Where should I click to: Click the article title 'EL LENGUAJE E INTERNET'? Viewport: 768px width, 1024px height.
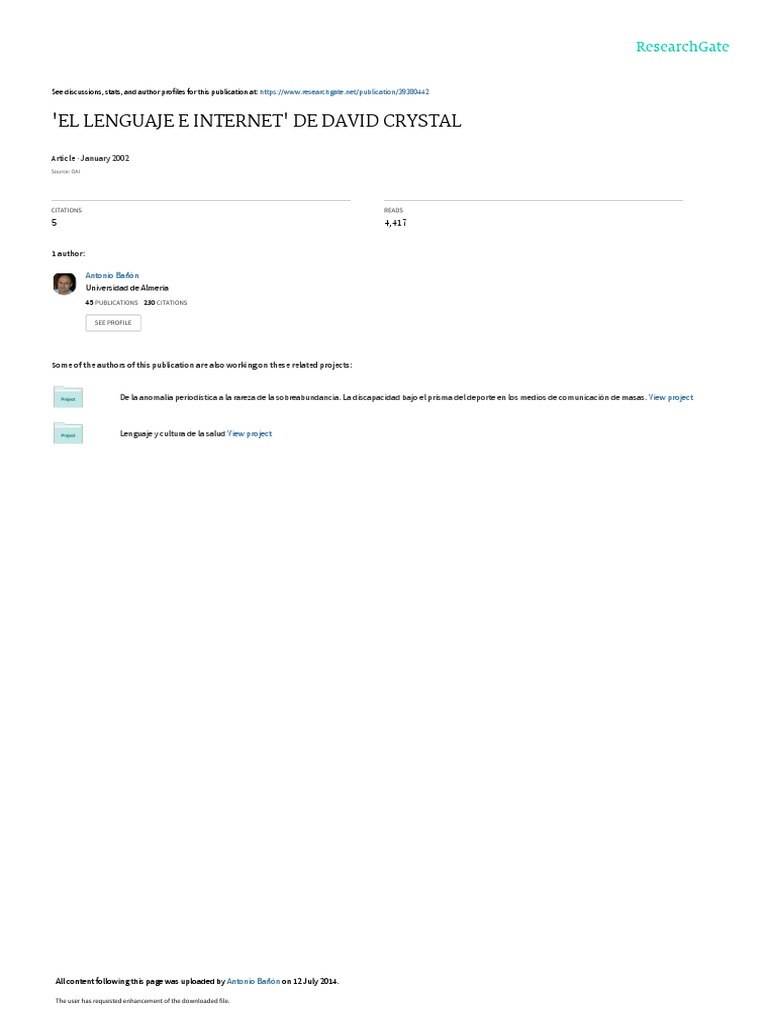(256, 121)
